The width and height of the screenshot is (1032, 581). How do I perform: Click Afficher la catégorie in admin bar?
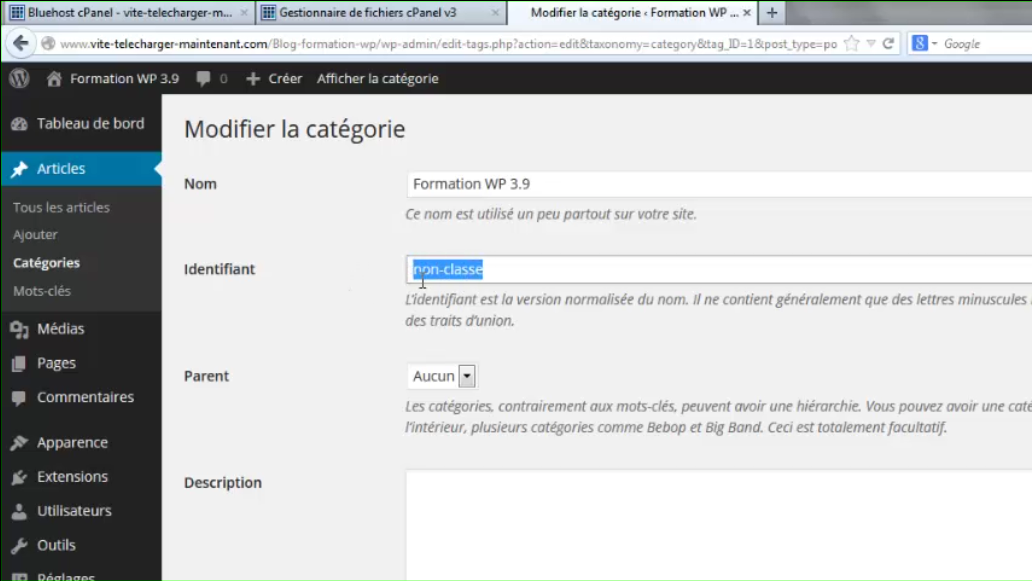pyautogui.click(x=378, y=79)
